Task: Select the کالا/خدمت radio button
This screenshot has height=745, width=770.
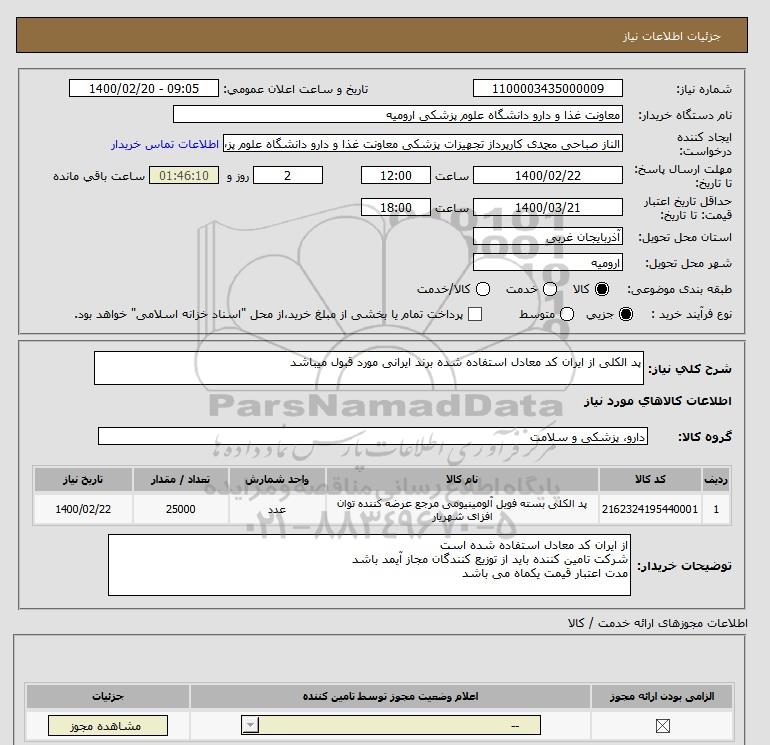Action: coord(483,289)
